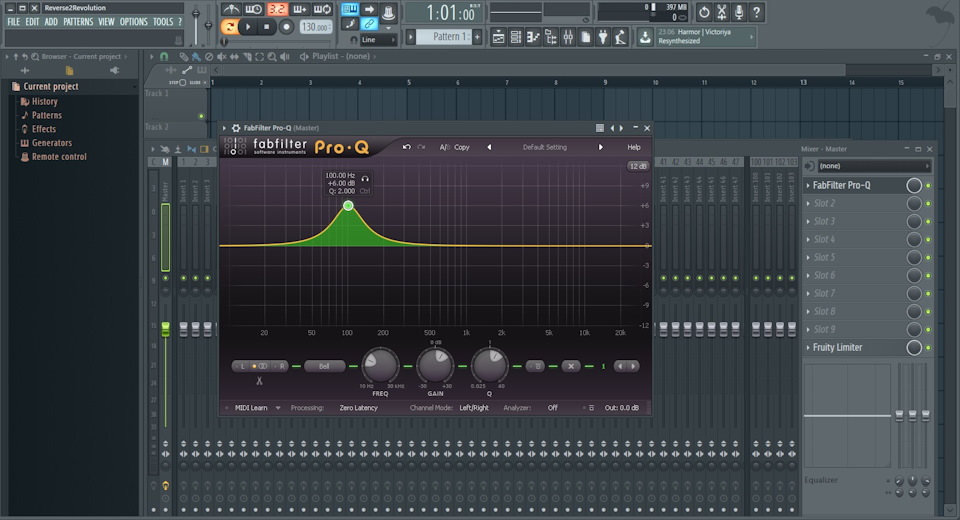Image resolution: width=960 pixels, height=520 pixels.
Task: Toggle the Slot 2 enable knob in mixer
Action: tap(913, 203)
